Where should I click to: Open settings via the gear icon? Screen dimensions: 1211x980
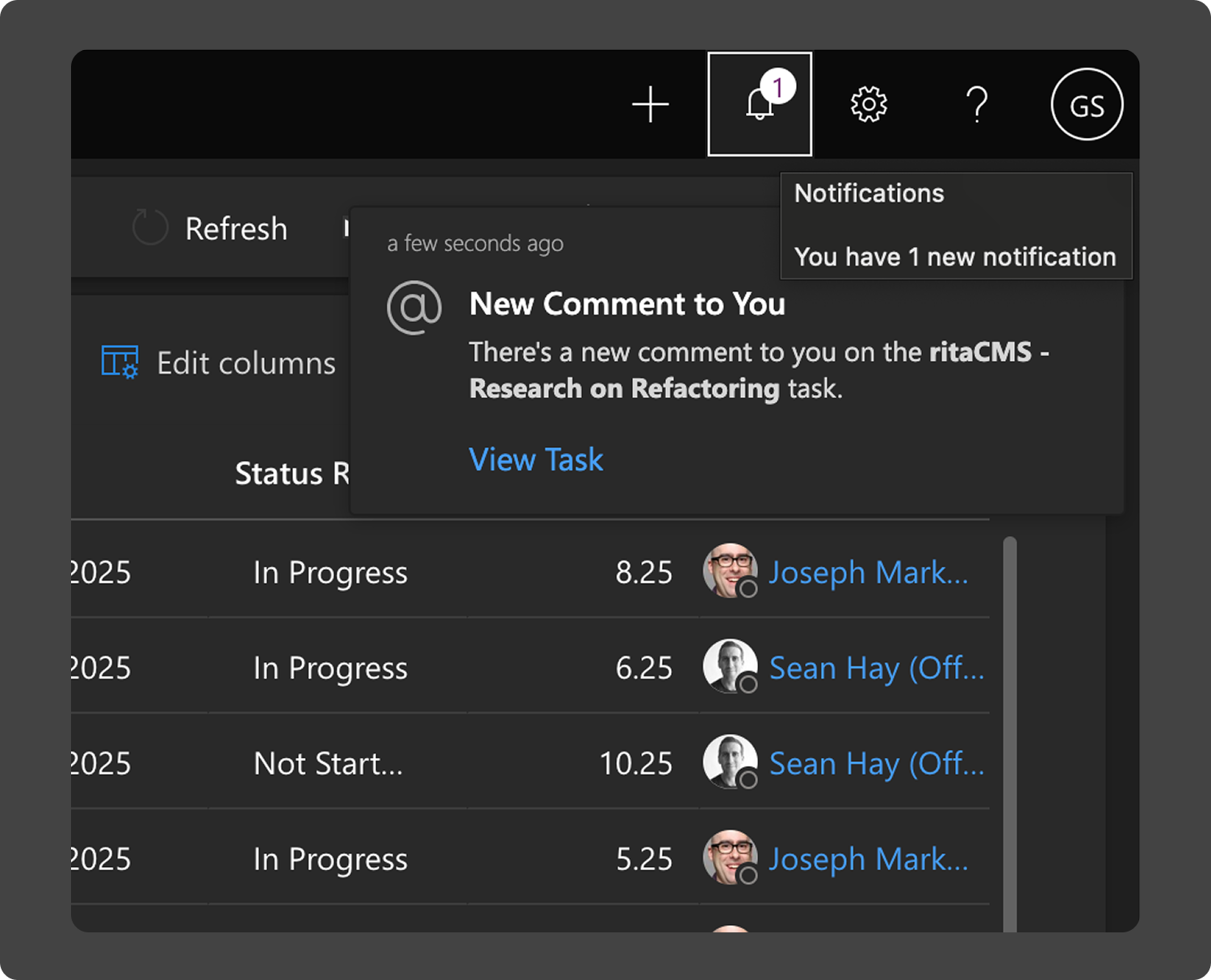click(x=869, y=105)
